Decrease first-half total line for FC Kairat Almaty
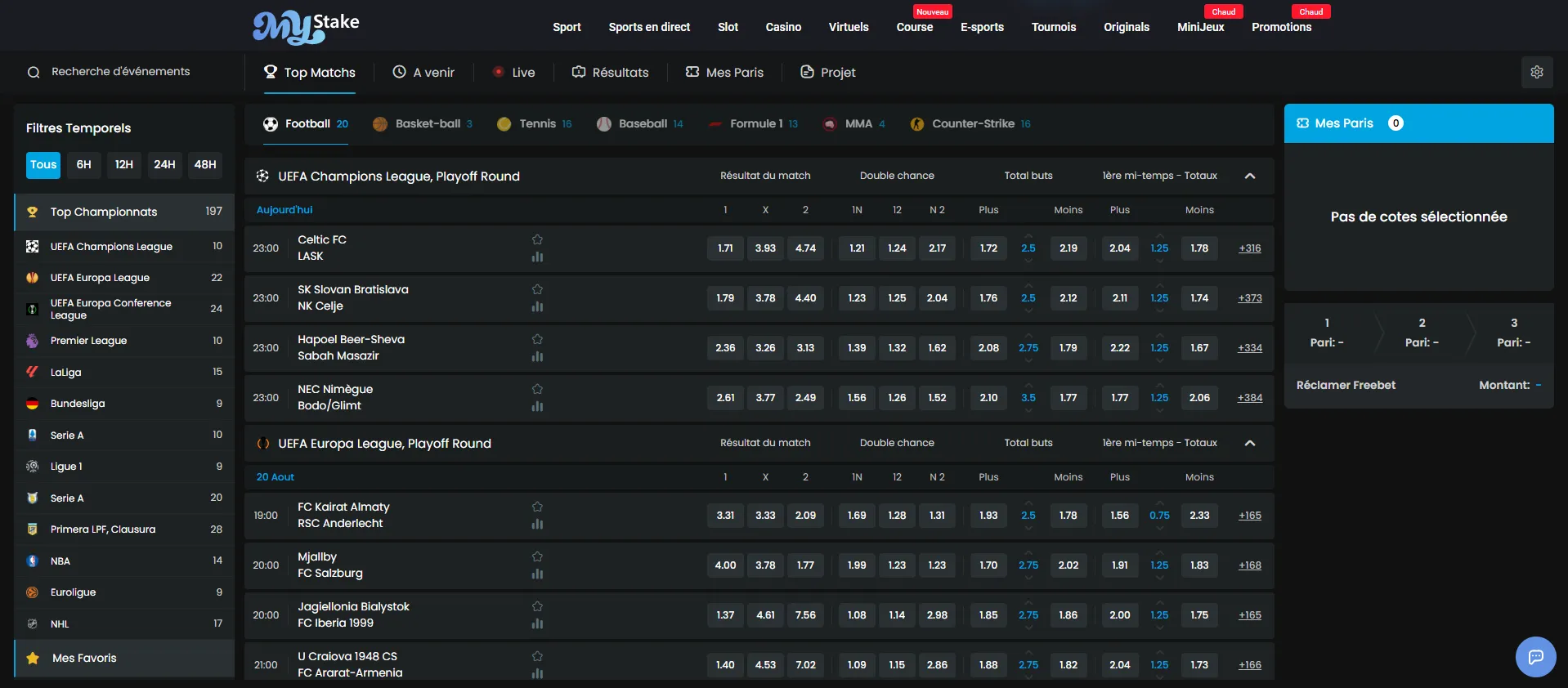Viewport: 1568px width, 688px height. tap(1159, 527)
